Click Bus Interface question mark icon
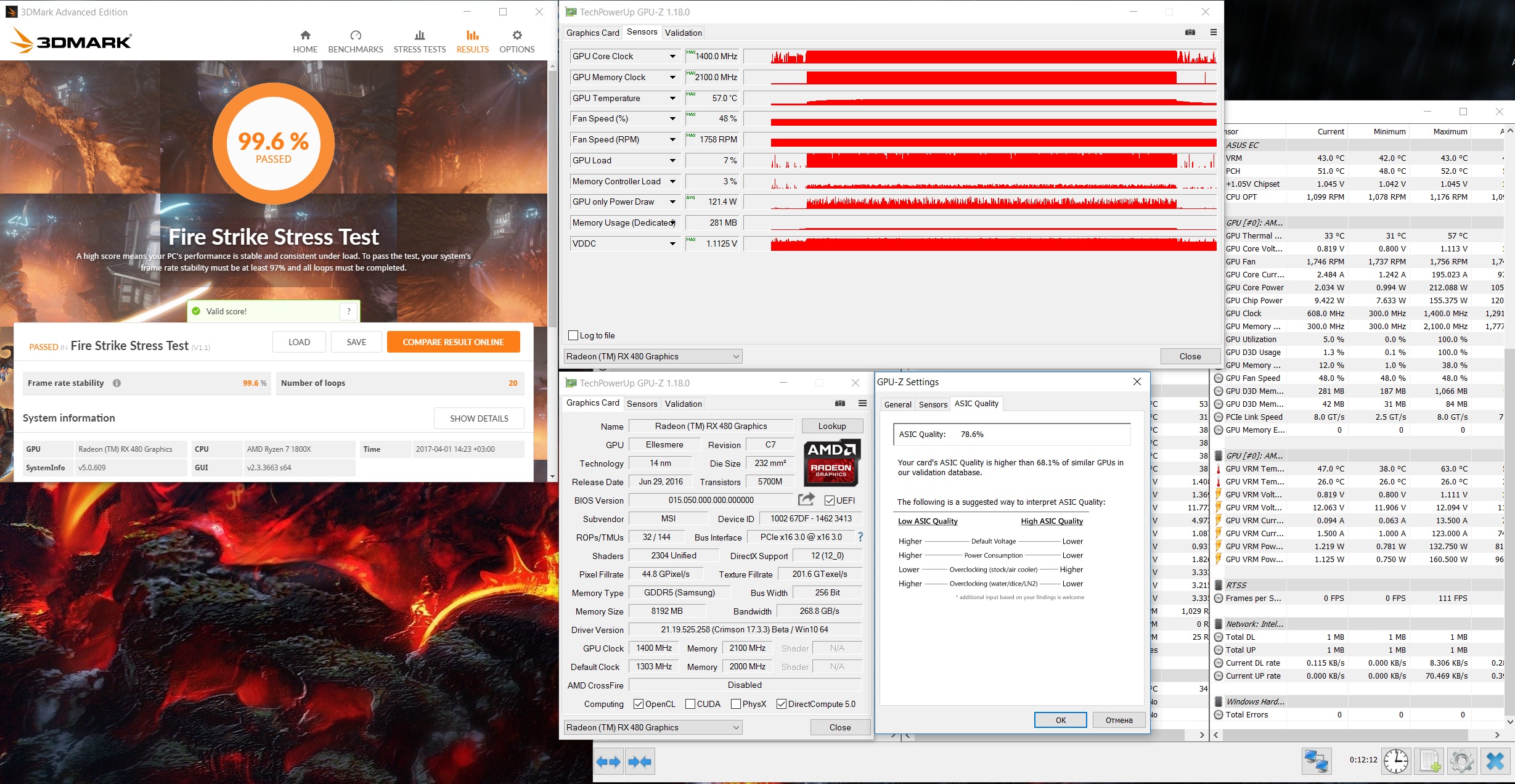 pos(860,537)
